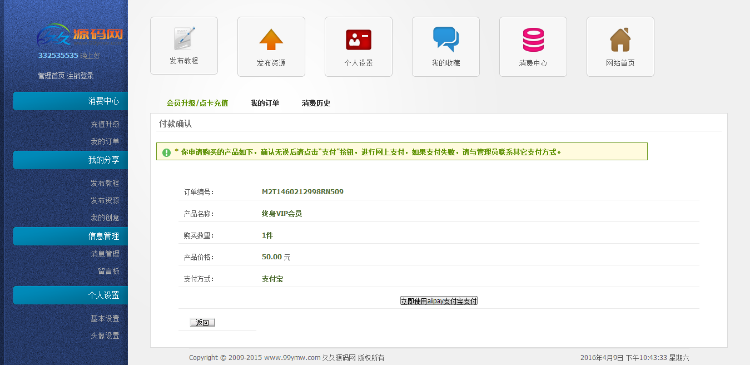Click the 支付宝 payment method value

pos(272,279)
